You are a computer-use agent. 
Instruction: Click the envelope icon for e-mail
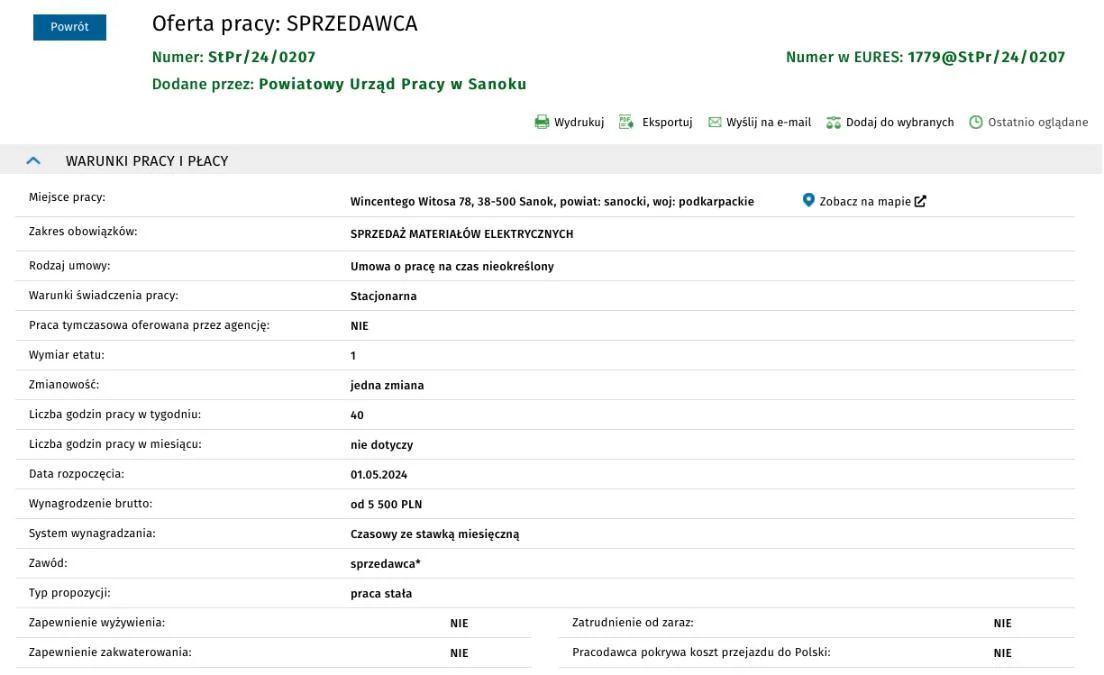[x=715, y=122]
